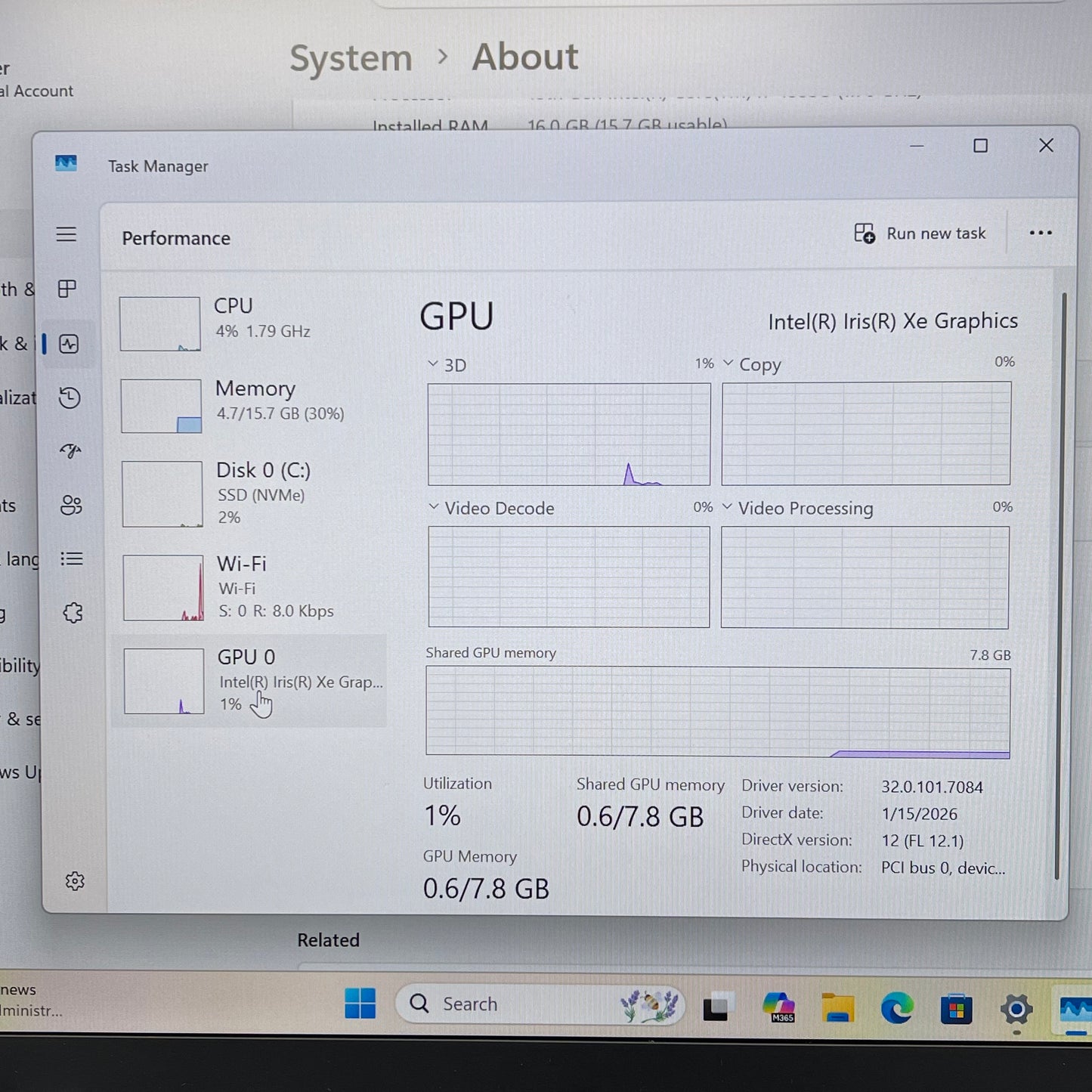Image resolution: width=1092 pixels, height=1092 pixels.
Task: Select the GPU 0 performance entry
Action: coord(249,681)
